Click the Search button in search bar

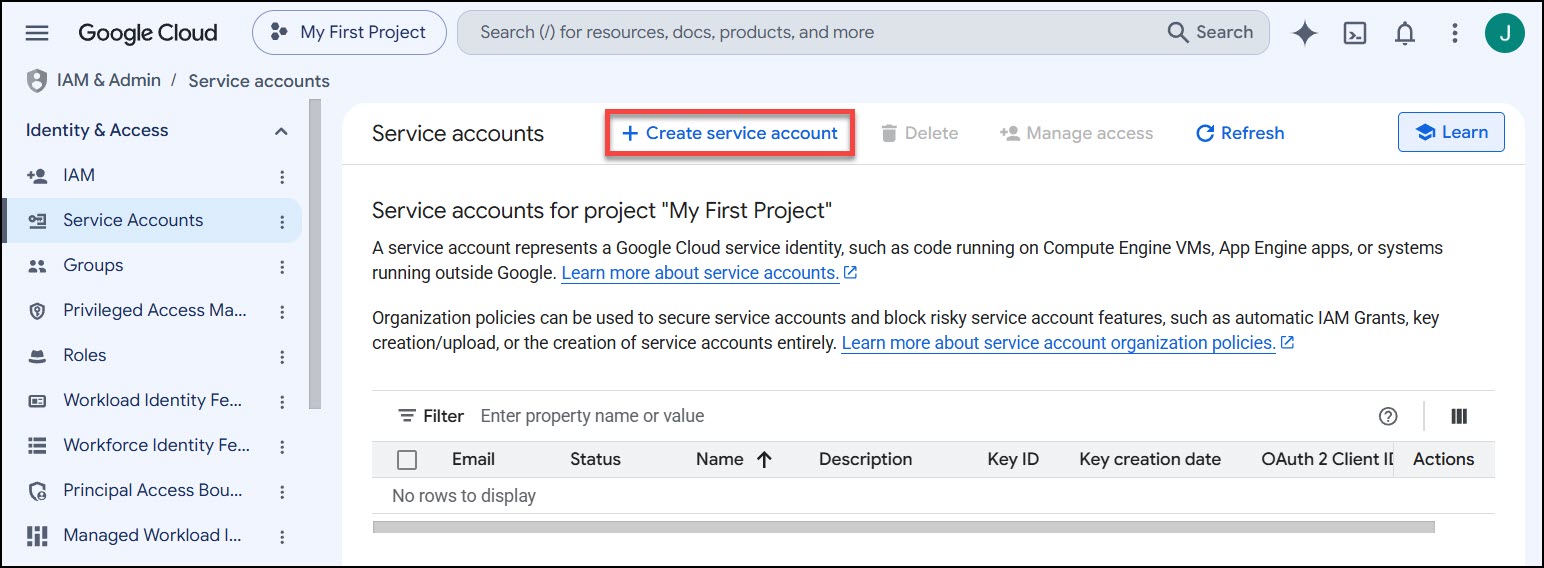point(1210,32)
